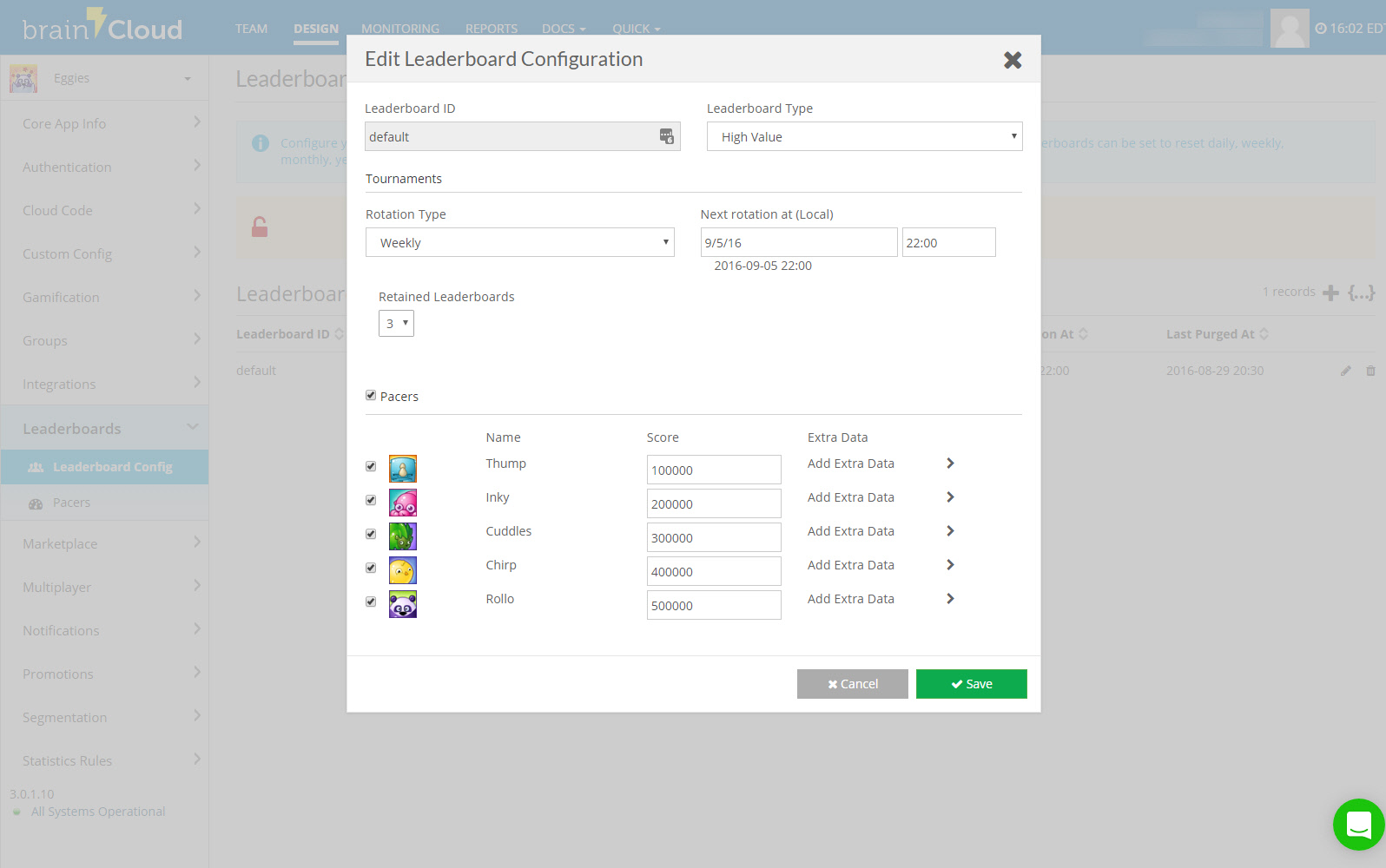The image size is (1386, 868).
Task: Expand Extra Data arrow for Thump
Action: 950,464
